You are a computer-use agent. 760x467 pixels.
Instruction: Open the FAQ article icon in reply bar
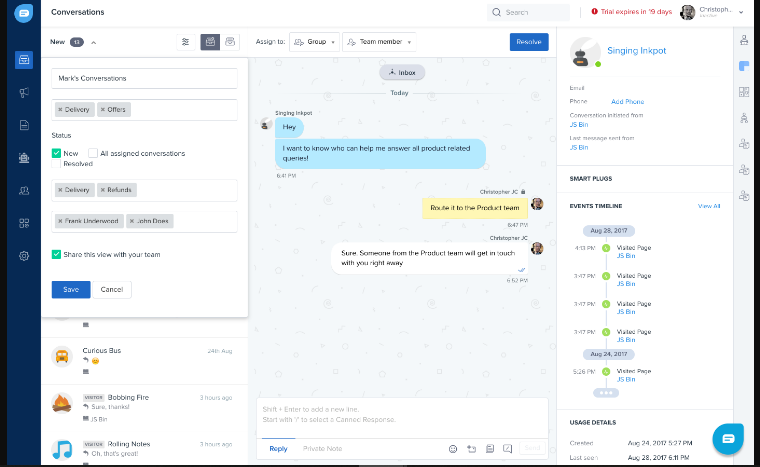click(x=490, y=449)
